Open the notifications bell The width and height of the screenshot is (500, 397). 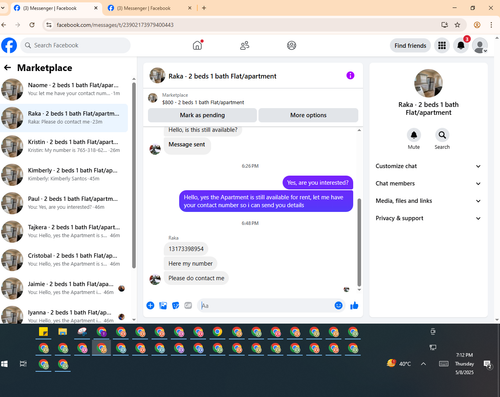461,45
